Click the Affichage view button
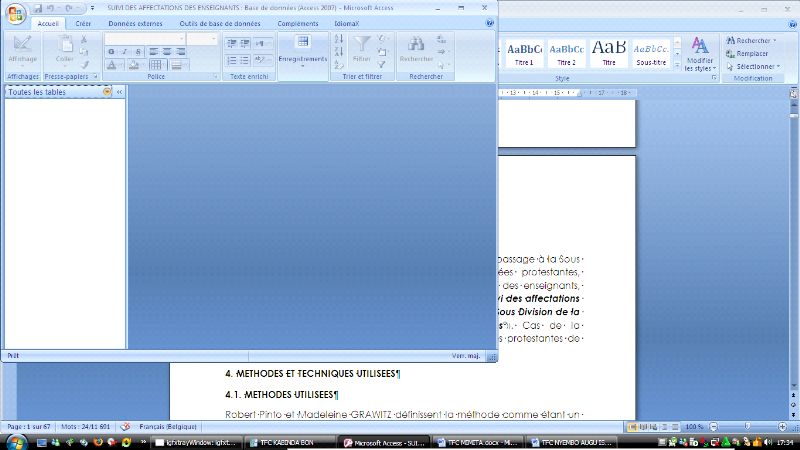800x450 pixels. 22,51
